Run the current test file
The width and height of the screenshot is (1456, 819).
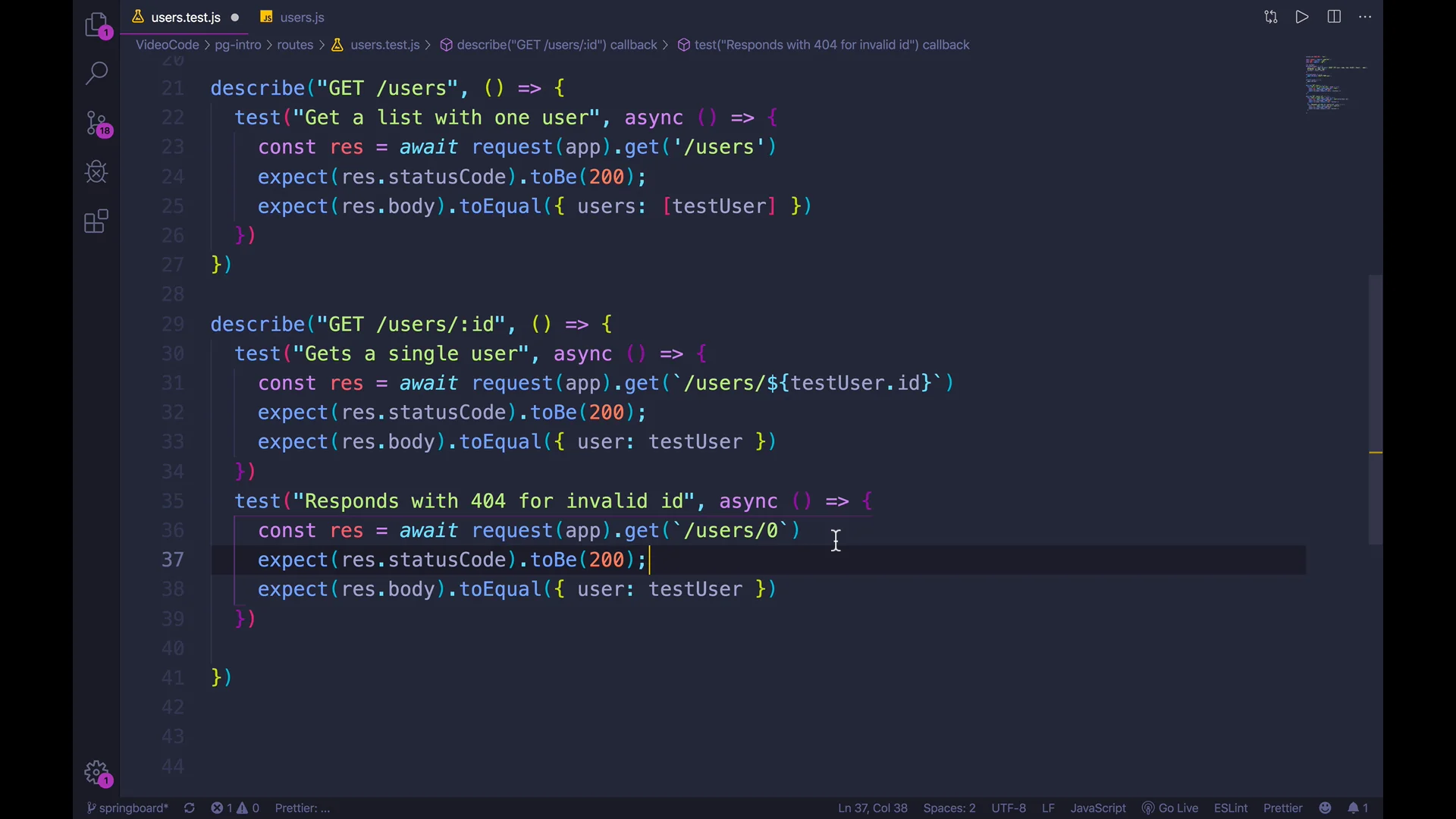tap(1302, 17)
